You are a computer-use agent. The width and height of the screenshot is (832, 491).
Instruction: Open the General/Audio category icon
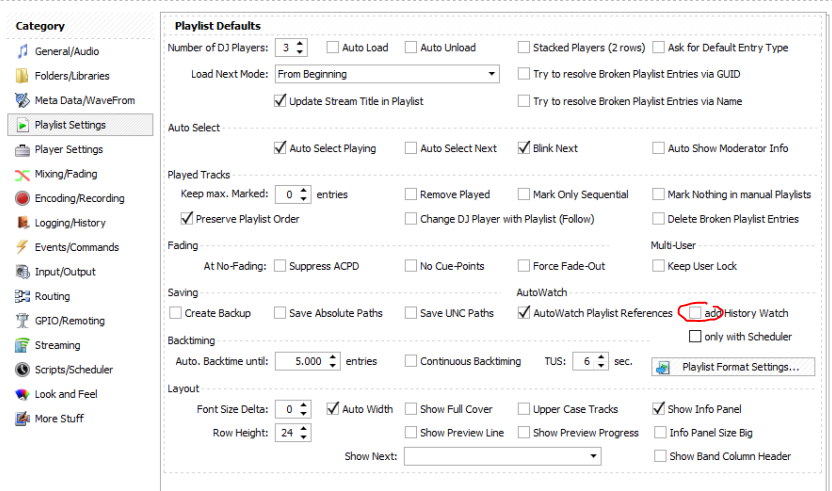coord(22,51)
